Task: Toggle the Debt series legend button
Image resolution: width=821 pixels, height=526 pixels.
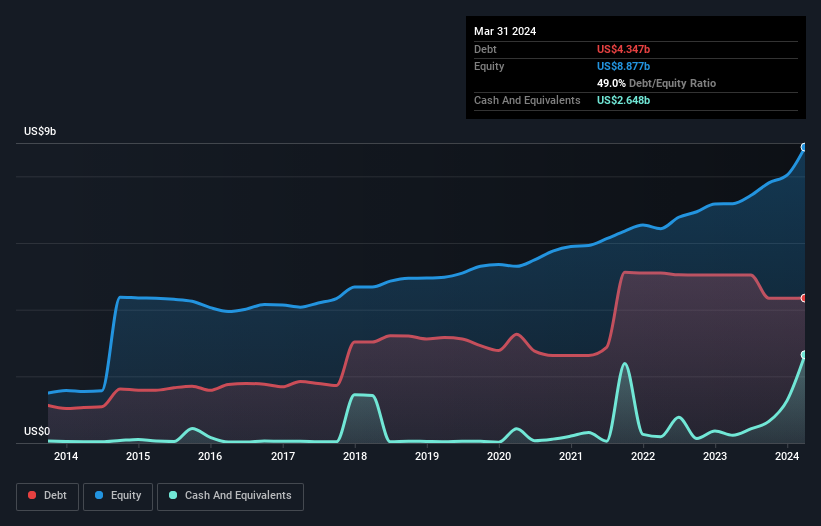Action: (48, 496)
